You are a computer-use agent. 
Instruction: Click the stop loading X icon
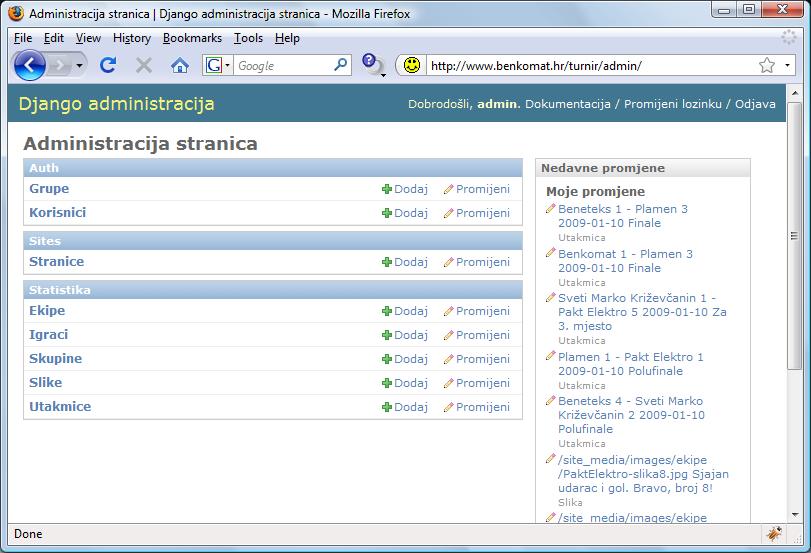pyautogui.click(x=144, y=65)
